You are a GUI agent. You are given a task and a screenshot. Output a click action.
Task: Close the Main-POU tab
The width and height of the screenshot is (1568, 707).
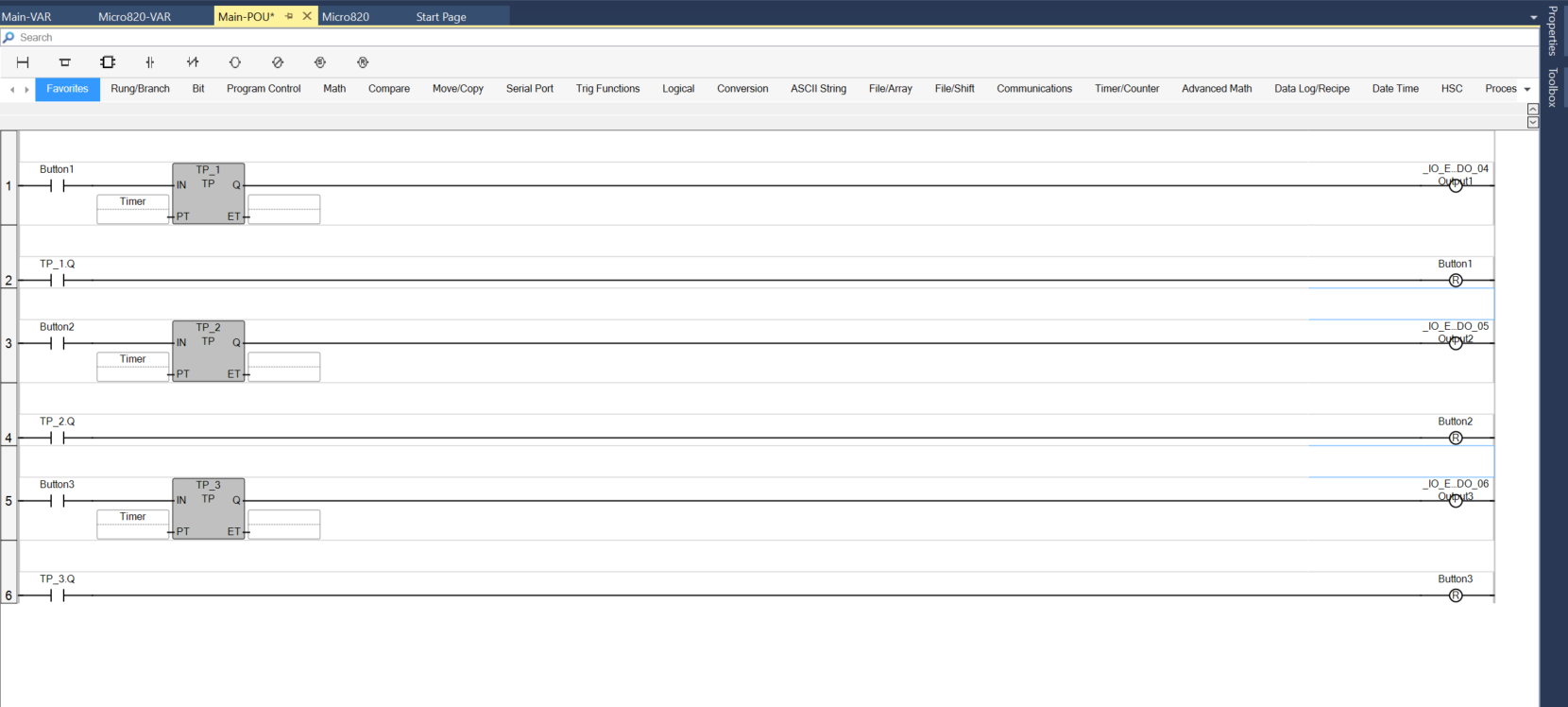(x=307, y=16)
